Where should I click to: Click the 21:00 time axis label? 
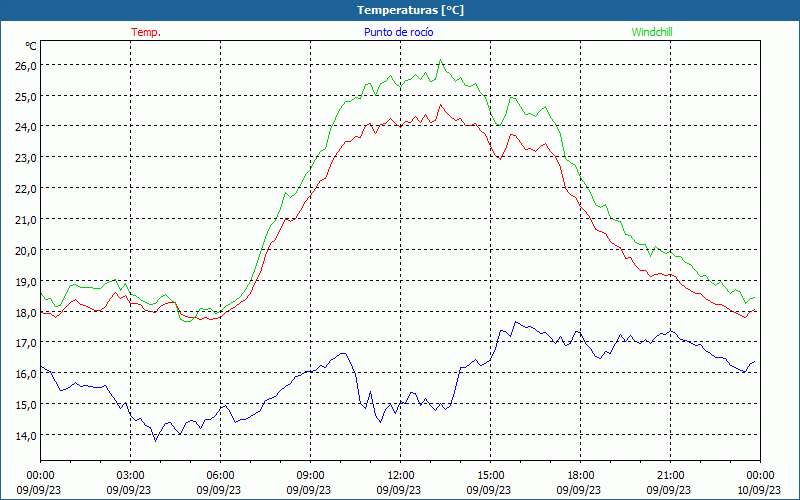tap(670, 476)
